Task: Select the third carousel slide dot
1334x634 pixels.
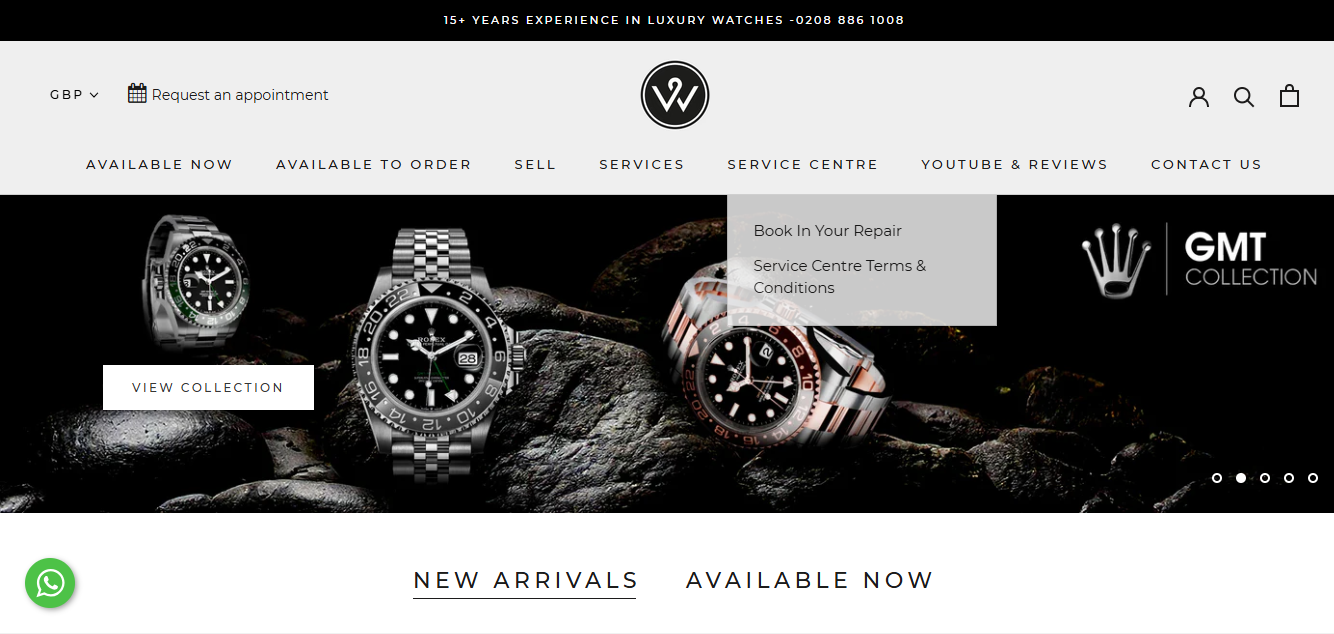Action: pyautogui.click(x=1265, y=478)
